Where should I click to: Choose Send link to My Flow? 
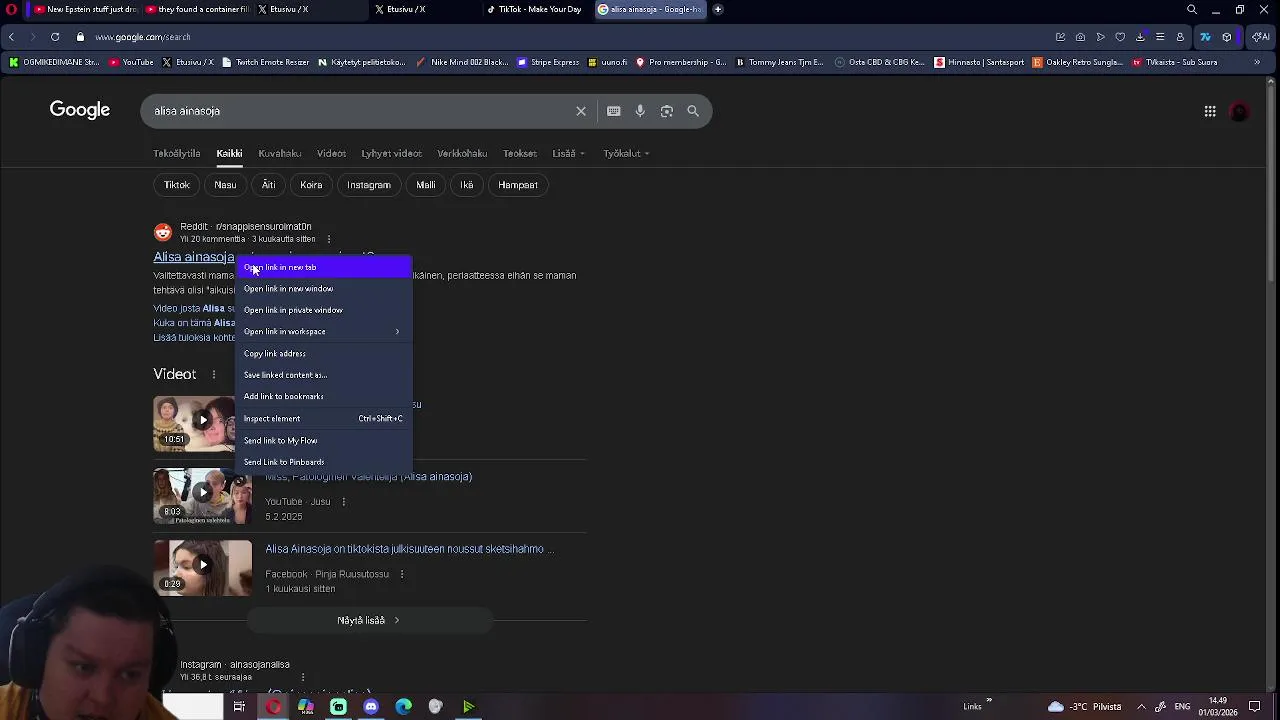(323, 441)
